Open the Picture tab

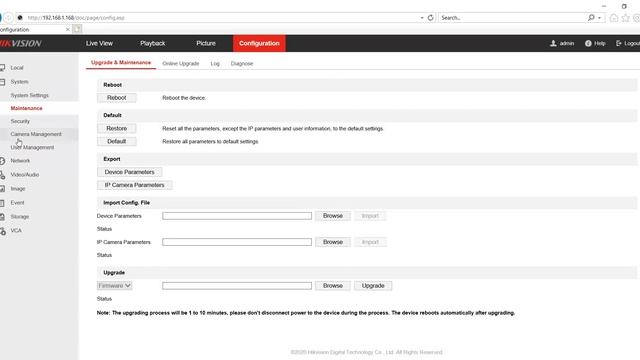206,43
